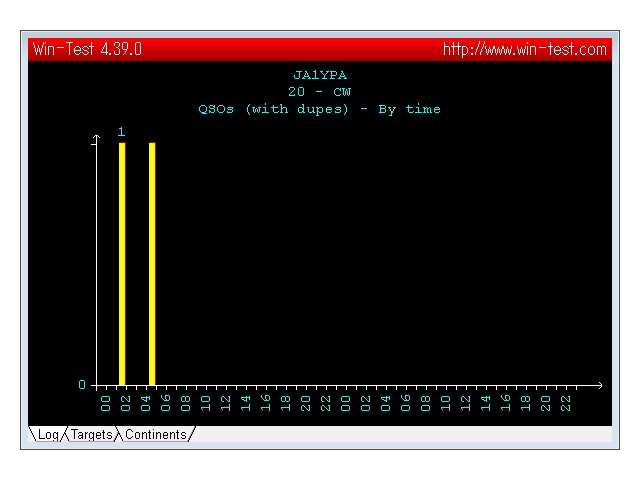Click the value label '1' above first bar
640x480 pixels.
(x=121, y=131)
